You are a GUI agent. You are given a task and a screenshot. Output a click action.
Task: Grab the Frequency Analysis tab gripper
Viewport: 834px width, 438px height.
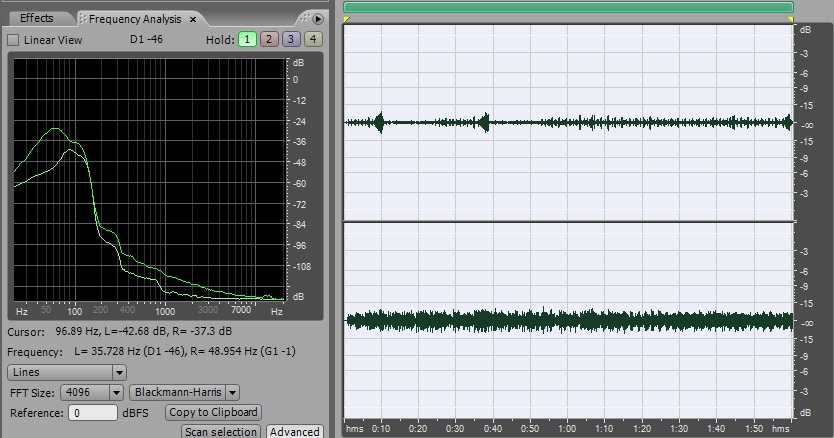click(x=82, y=19)
